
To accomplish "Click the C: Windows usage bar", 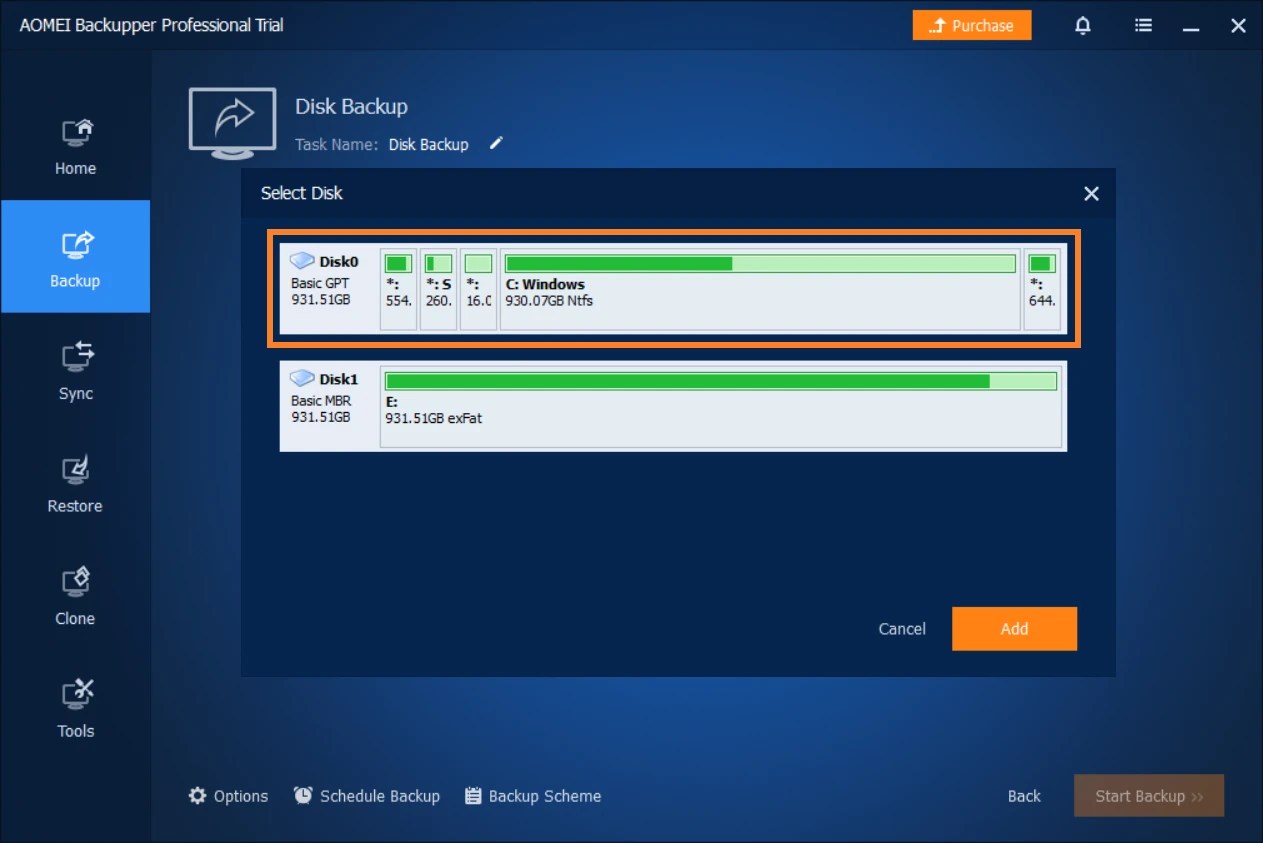I will click(x=760, y=263).
